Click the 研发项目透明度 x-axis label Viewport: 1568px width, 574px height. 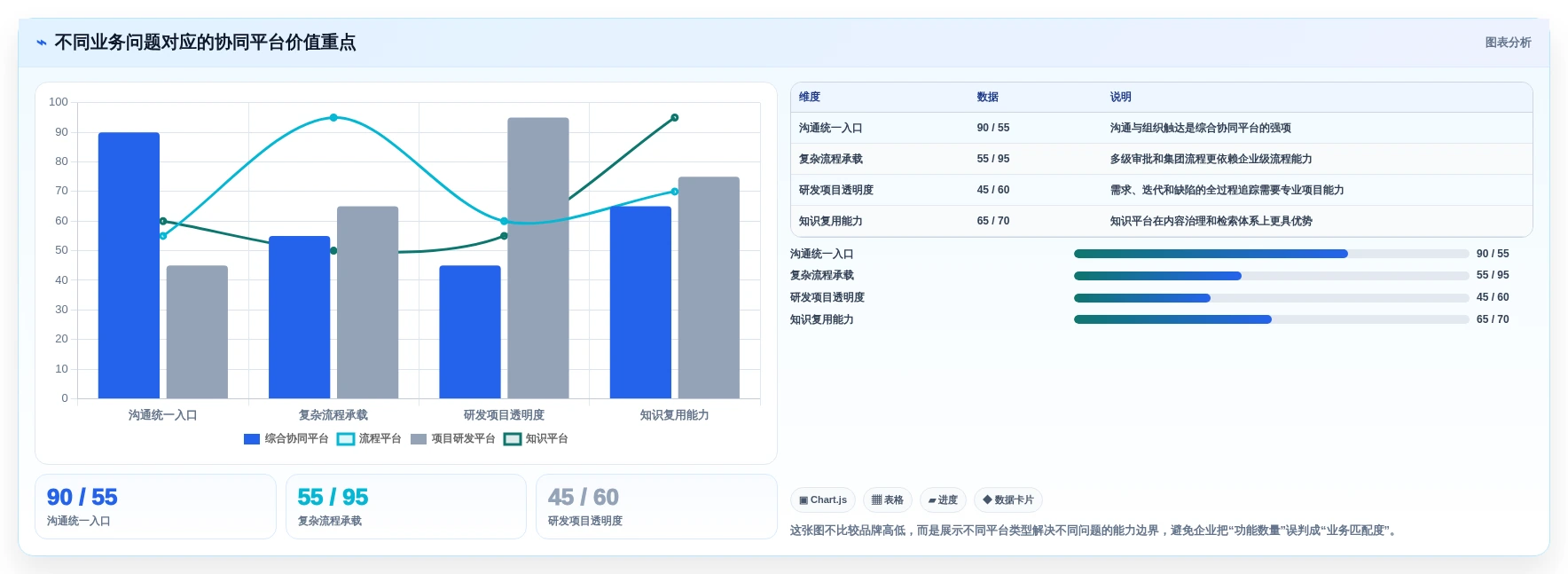[x=504, y=415]
